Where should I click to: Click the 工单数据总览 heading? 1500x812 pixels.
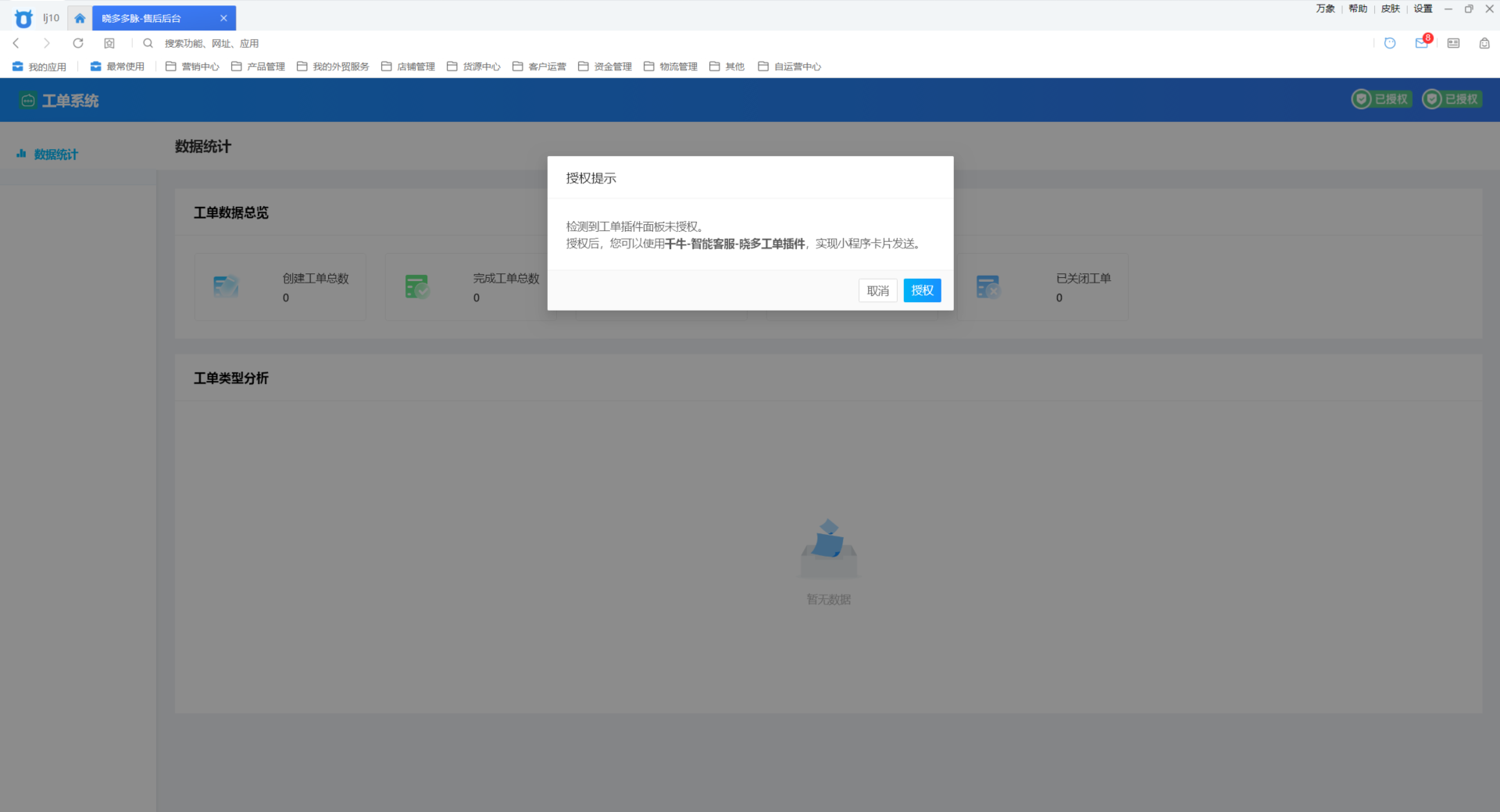[231, 212]
